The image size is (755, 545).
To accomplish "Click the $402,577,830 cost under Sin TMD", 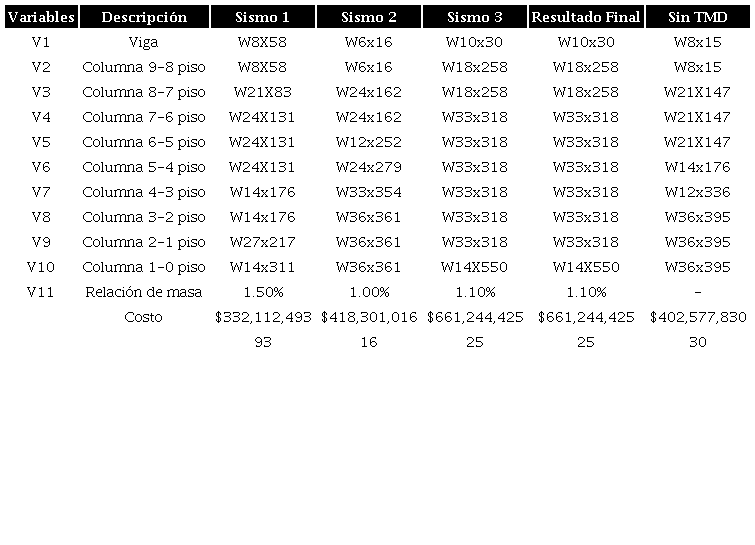I will click(x=698, y=317).
